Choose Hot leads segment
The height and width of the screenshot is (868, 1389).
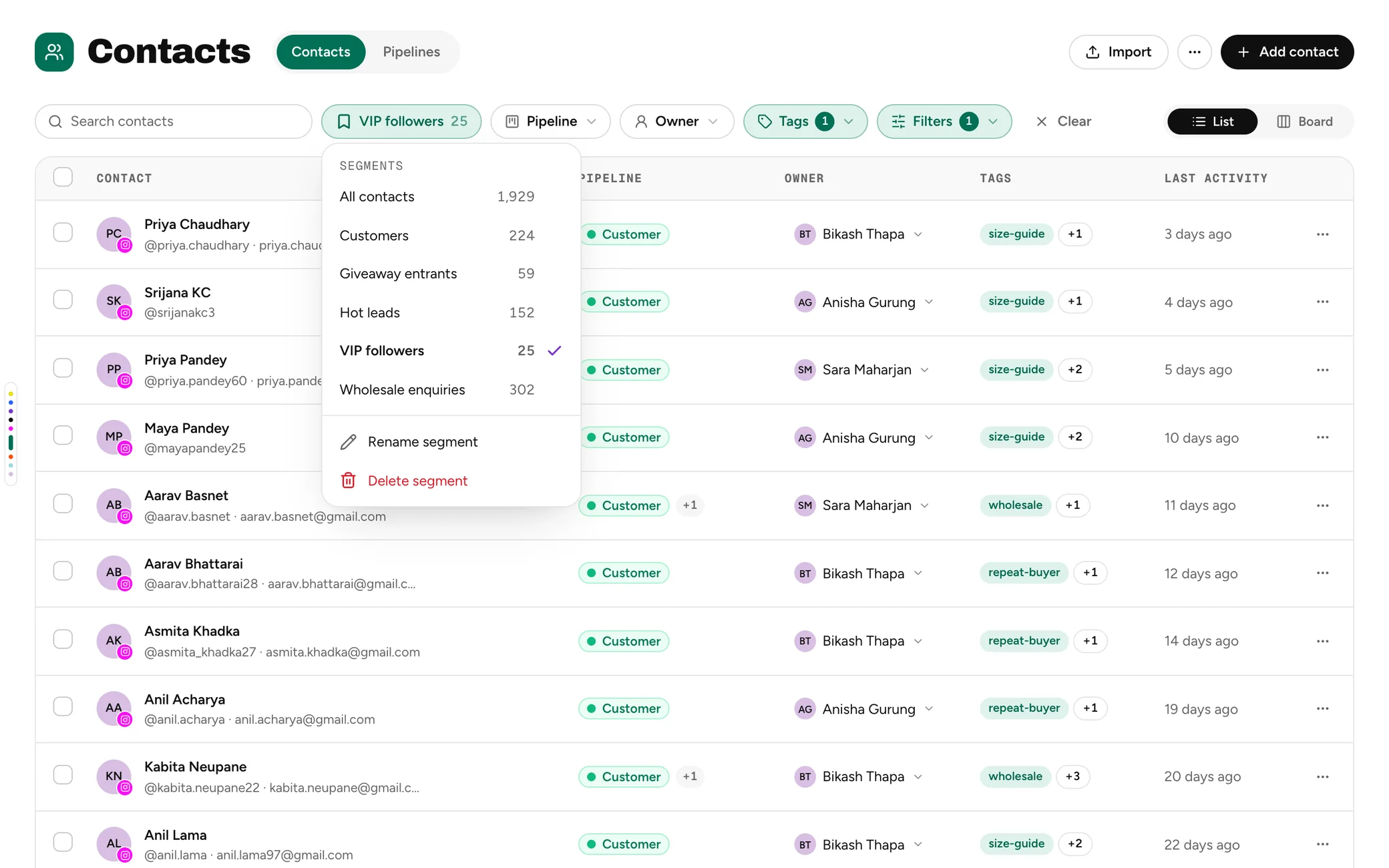(451, 312)
